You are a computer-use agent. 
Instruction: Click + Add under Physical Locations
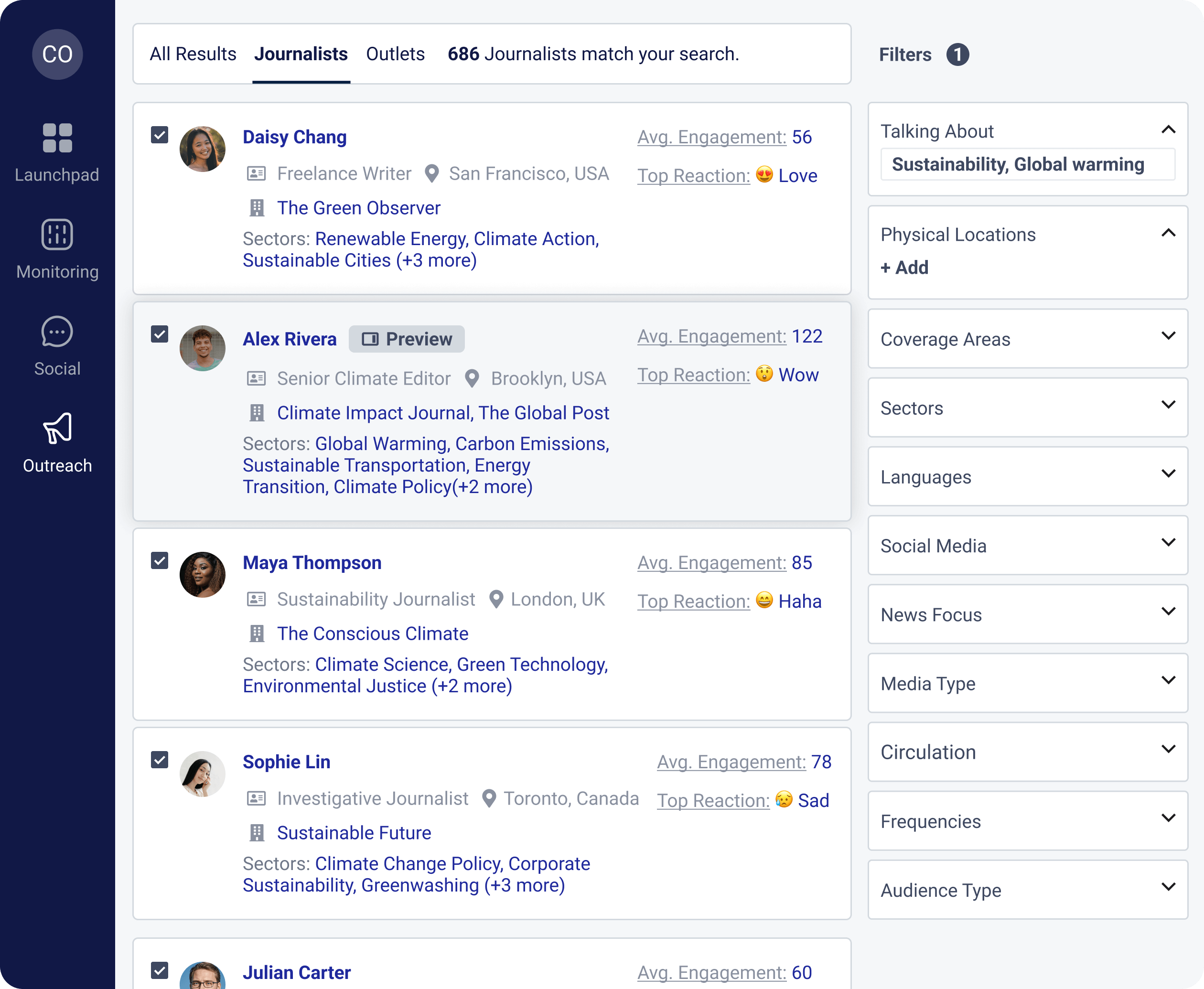pos(904,267)
